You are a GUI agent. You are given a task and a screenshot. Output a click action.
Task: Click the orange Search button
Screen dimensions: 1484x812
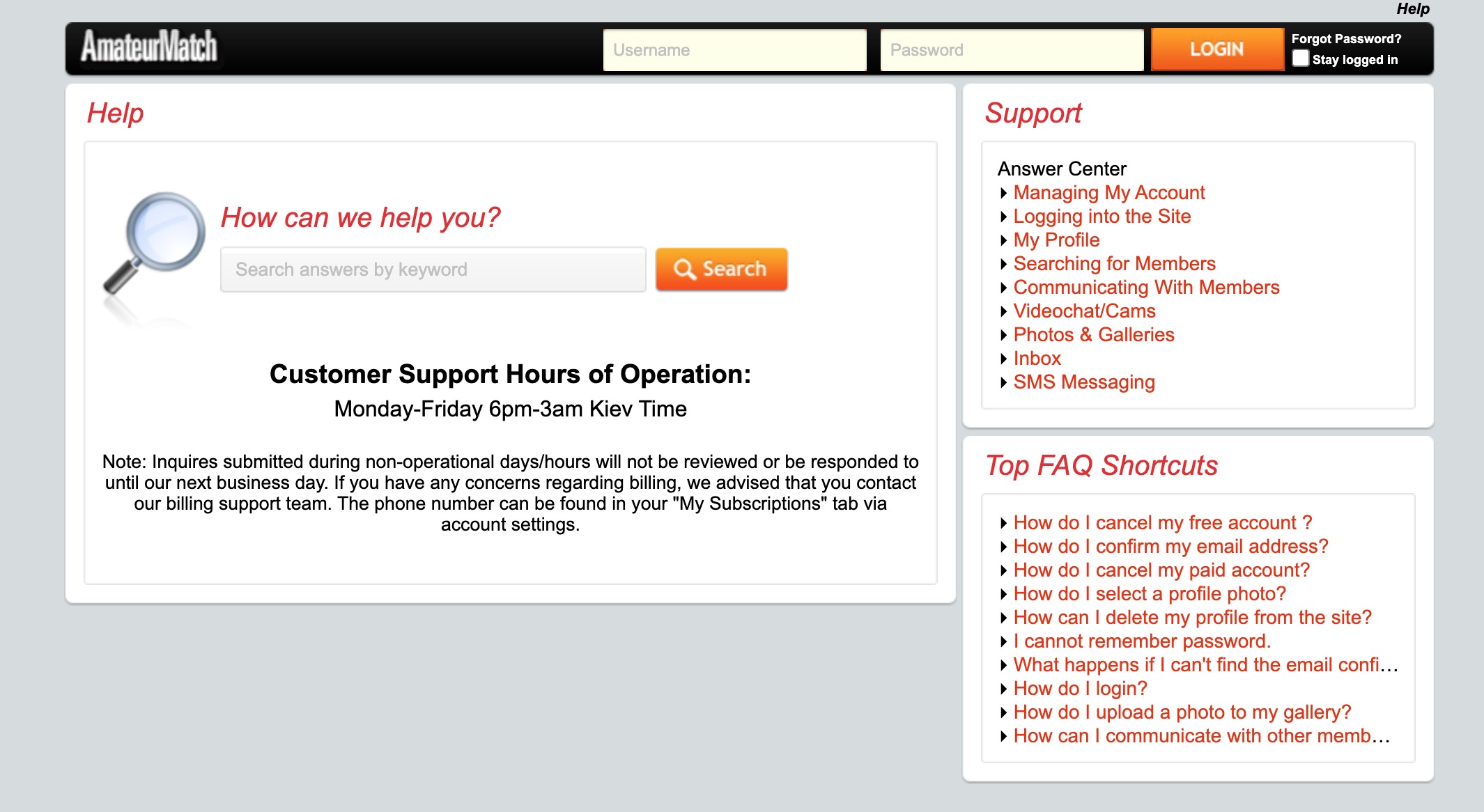click(x=721, y=269)
